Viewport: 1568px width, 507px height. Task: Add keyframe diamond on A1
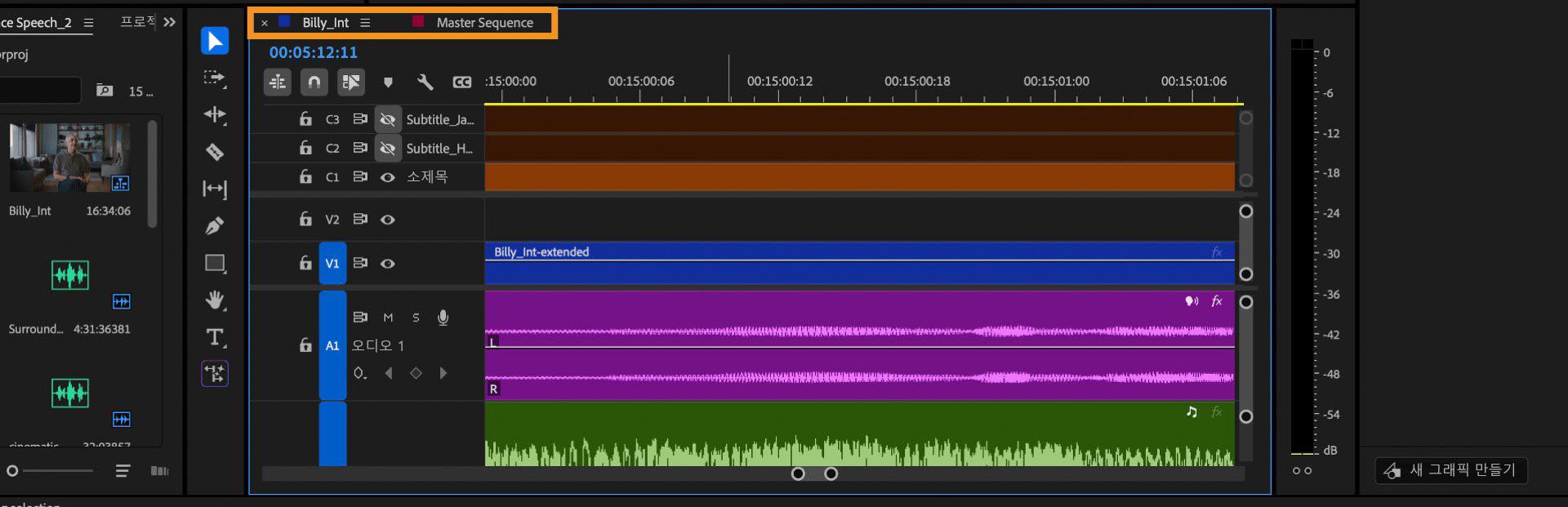416,373
